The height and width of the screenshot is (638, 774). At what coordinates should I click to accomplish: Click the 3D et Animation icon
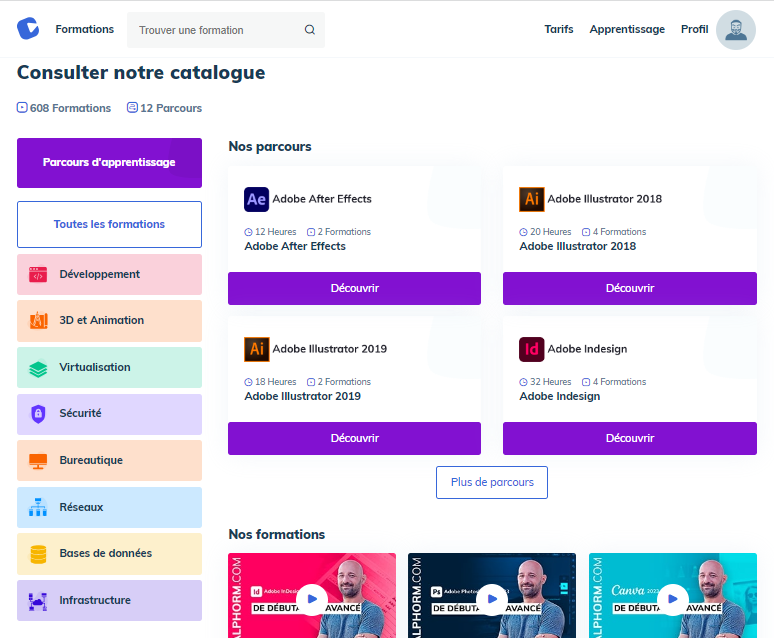pyautogui.click(x=38, y=320)
